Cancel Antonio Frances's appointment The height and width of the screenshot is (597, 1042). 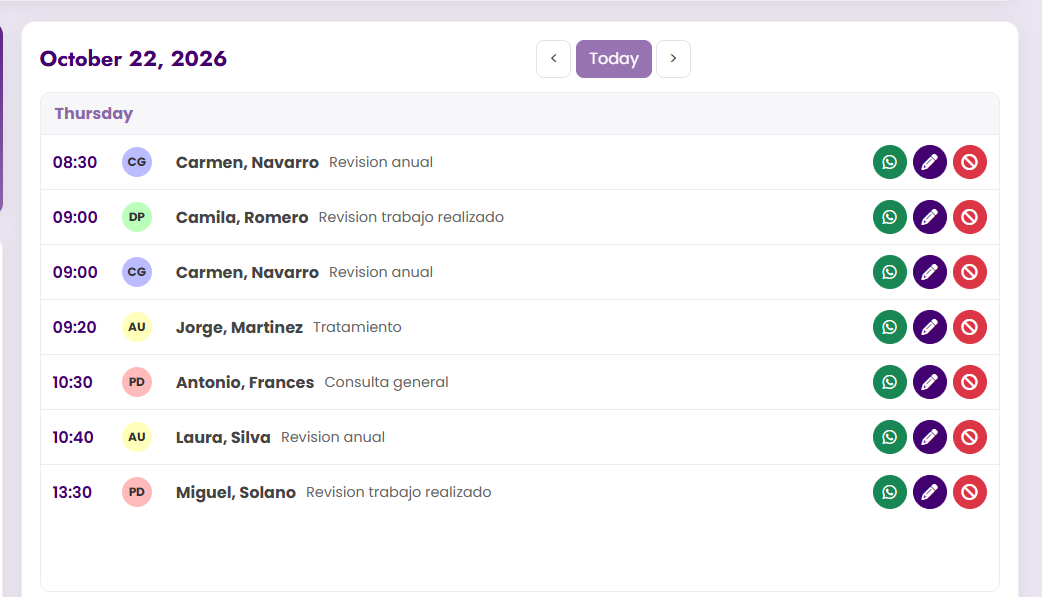tap(970, 382)
